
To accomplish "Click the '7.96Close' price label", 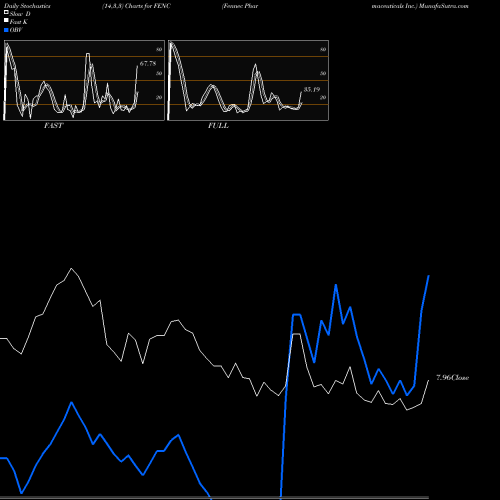I will [453, 377].
